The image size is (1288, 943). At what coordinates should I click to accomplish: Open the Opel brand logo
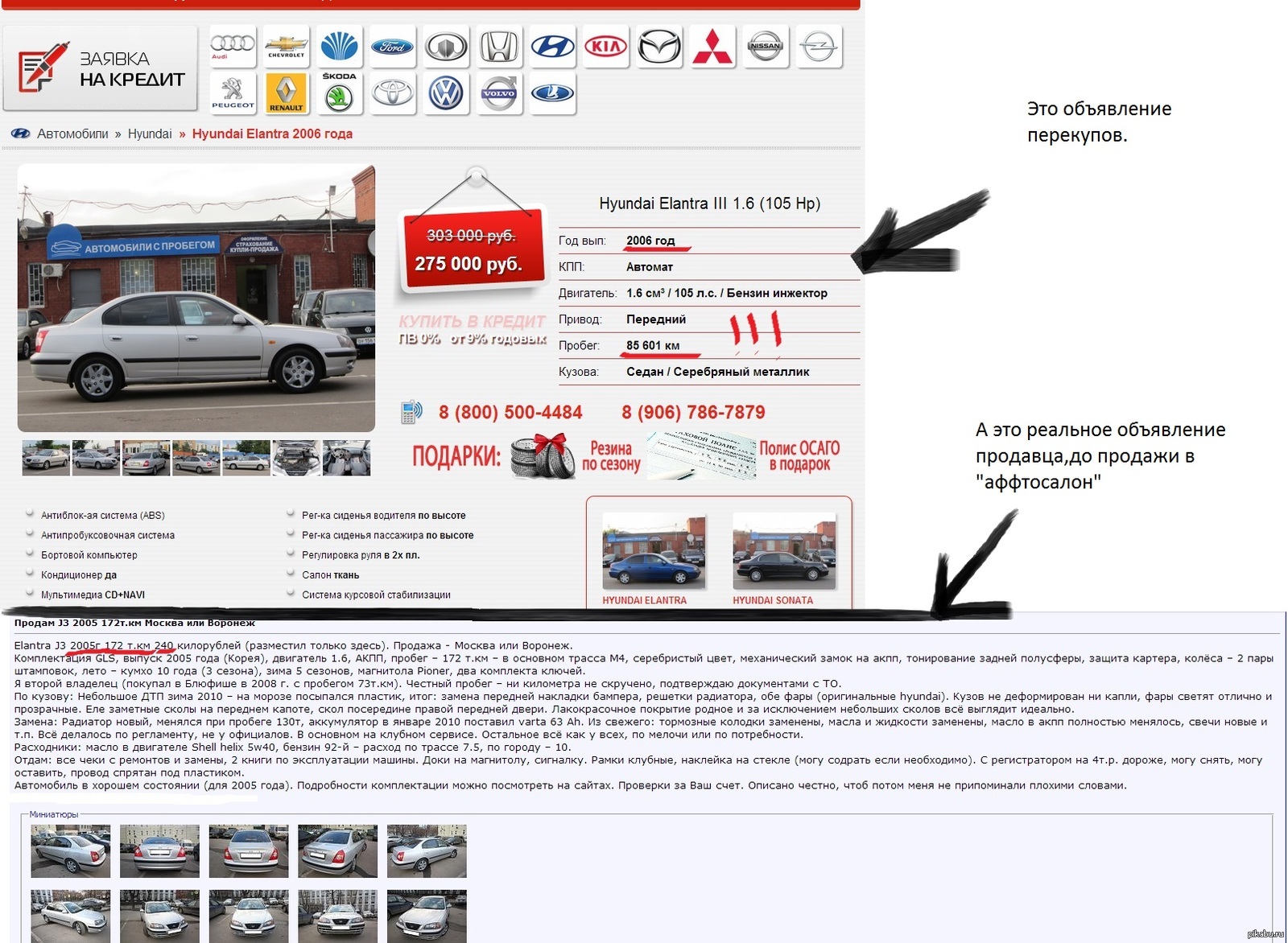click(819, 47)
